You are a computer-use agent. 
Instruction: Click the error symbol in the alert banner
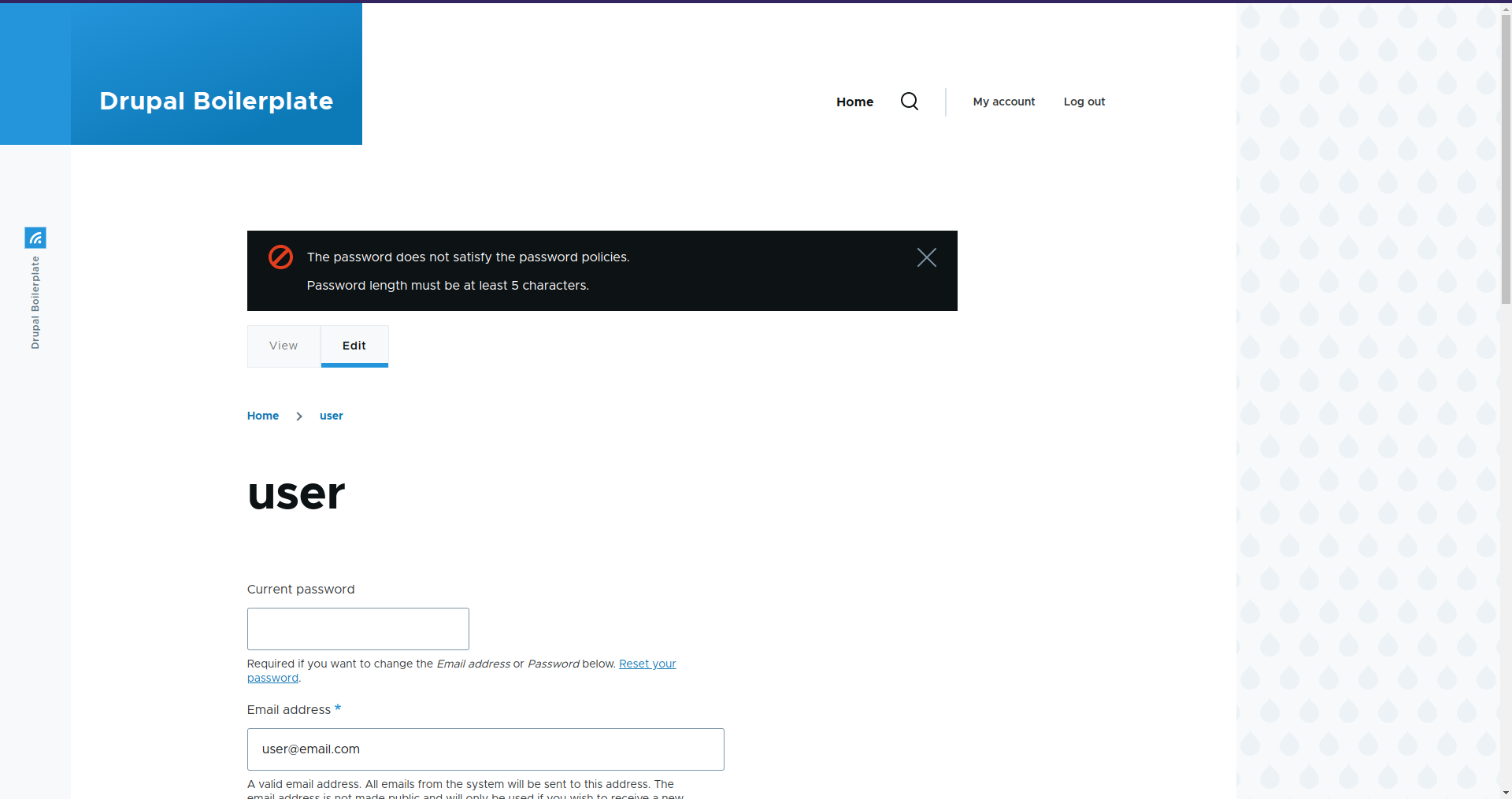281,257
